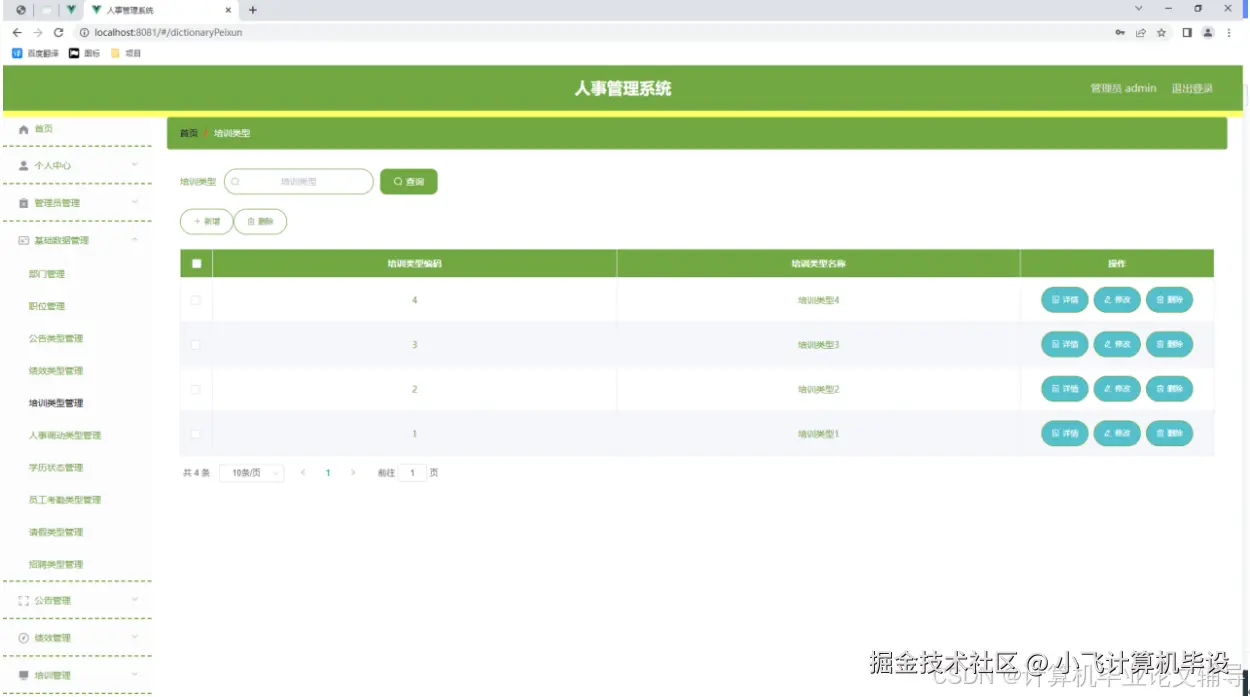The height and width of the screenshot is (697, 1250).
Task: Click the 首页 breadcrumb link
Action: tap(189, 133)
